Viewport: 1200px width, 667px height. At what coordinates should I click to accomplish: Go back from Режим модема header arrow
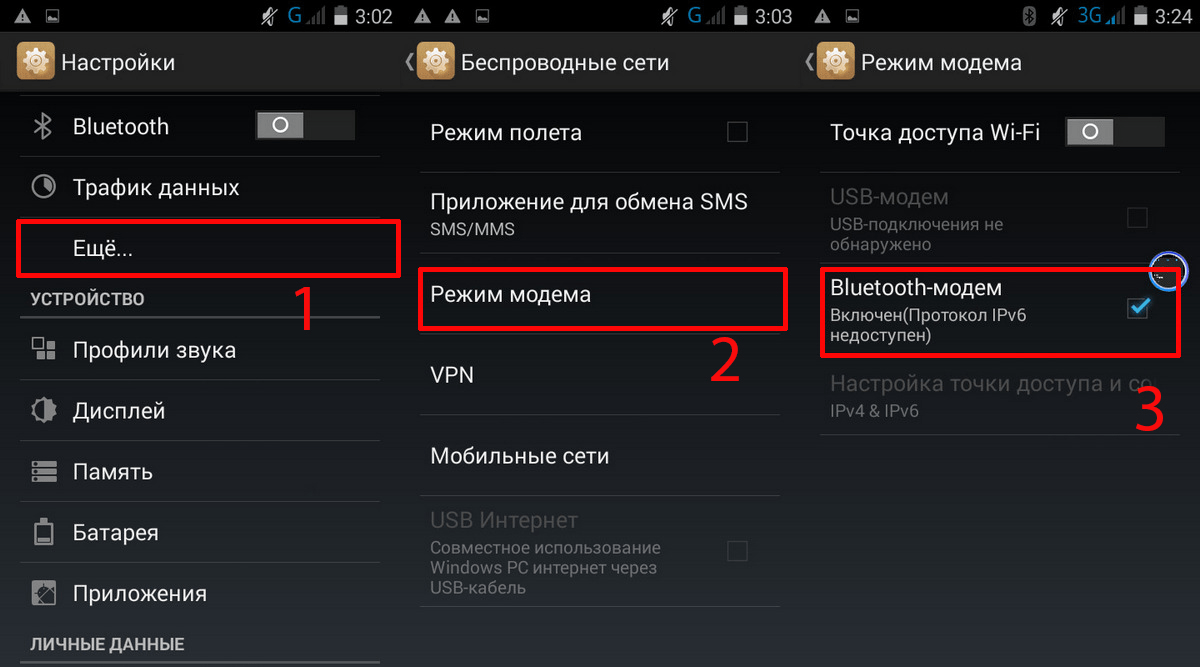(809, 62)
